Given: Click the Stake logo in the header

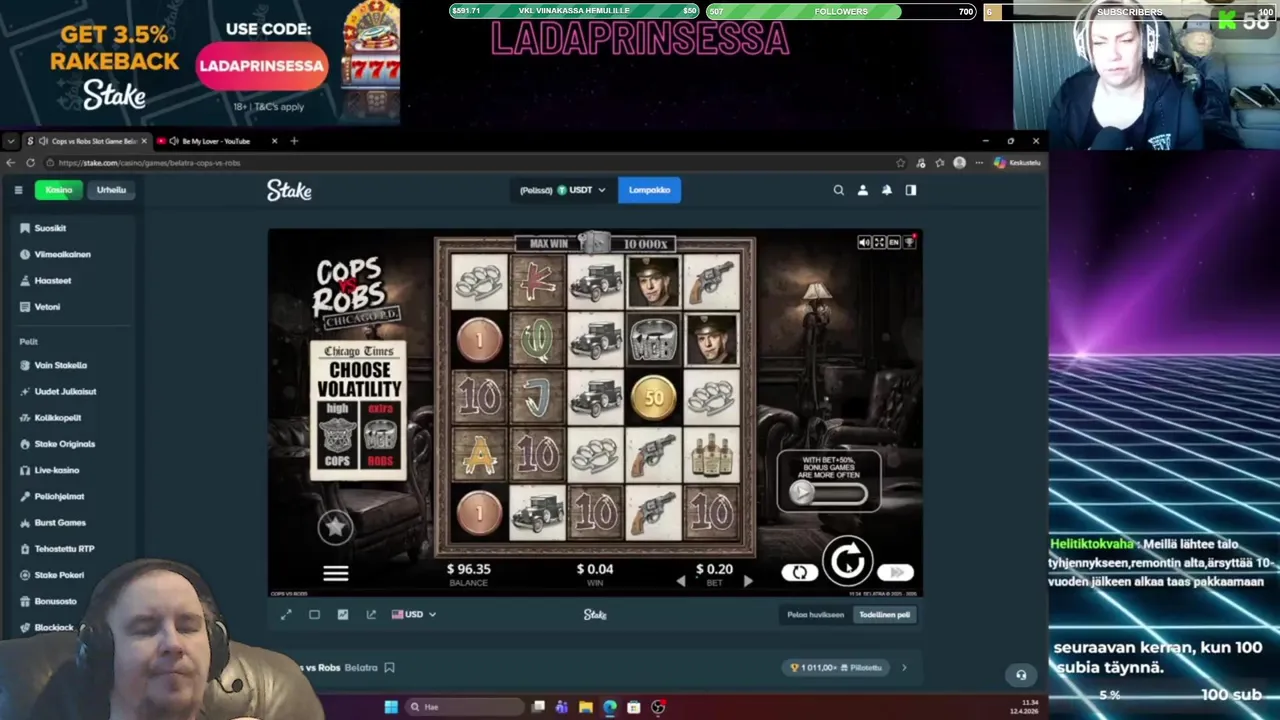Looking at the screenshot, I should (289, 190).
